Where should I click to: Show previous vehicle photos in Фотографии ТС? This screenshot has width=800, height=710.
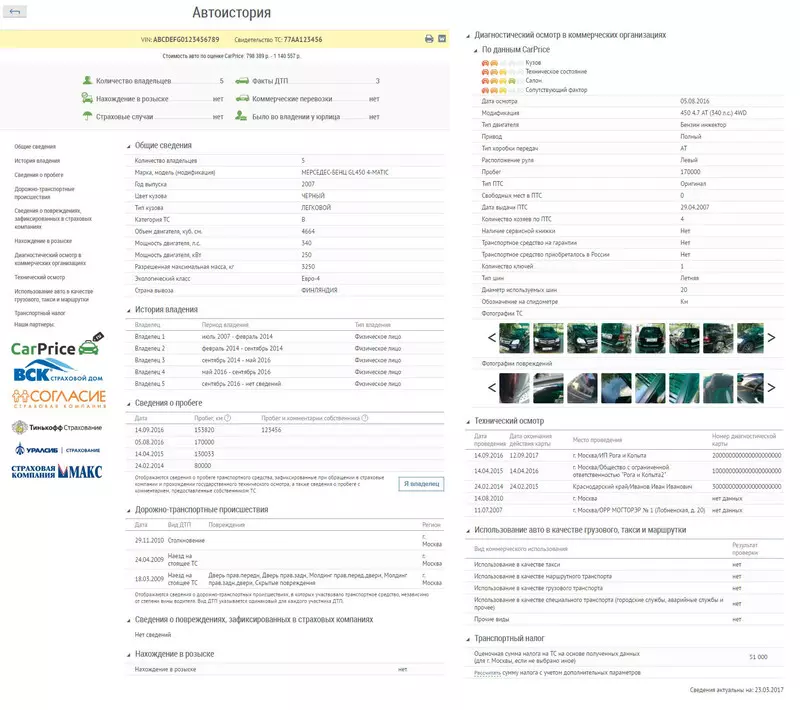pyautogui.click(x=492, y=337)
